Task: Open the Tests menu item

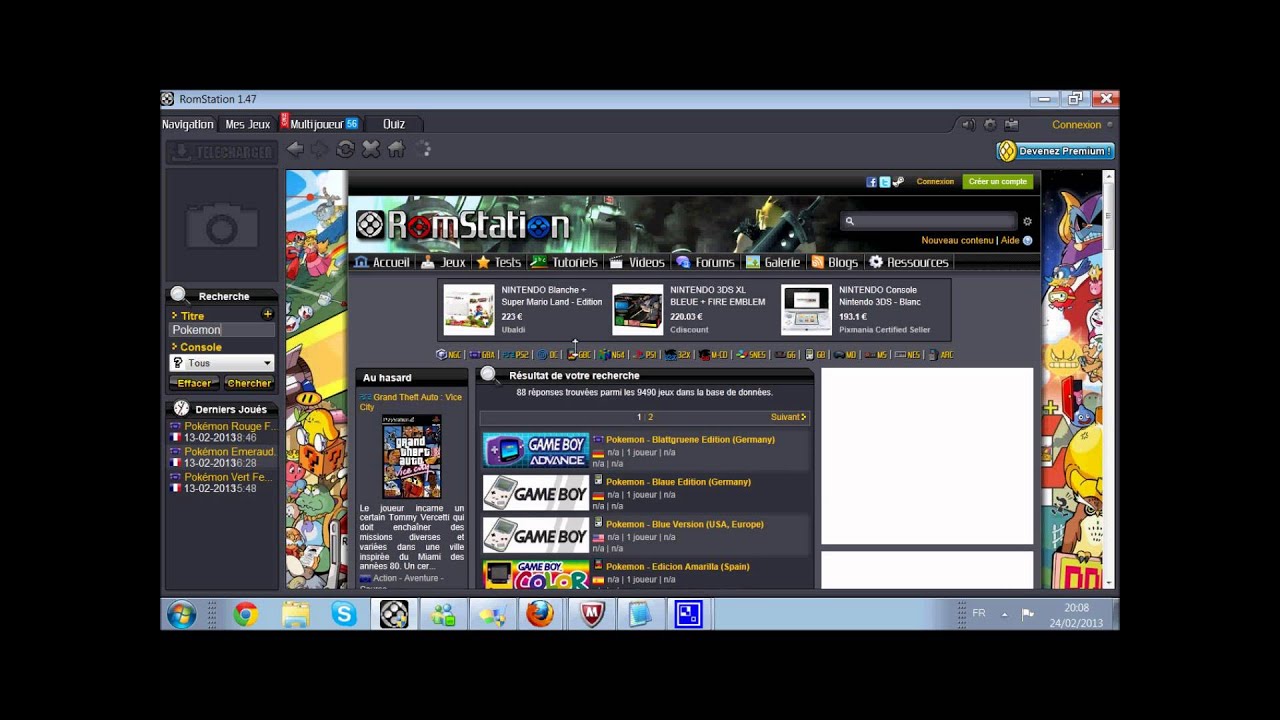Action: (x=498, y=262)
